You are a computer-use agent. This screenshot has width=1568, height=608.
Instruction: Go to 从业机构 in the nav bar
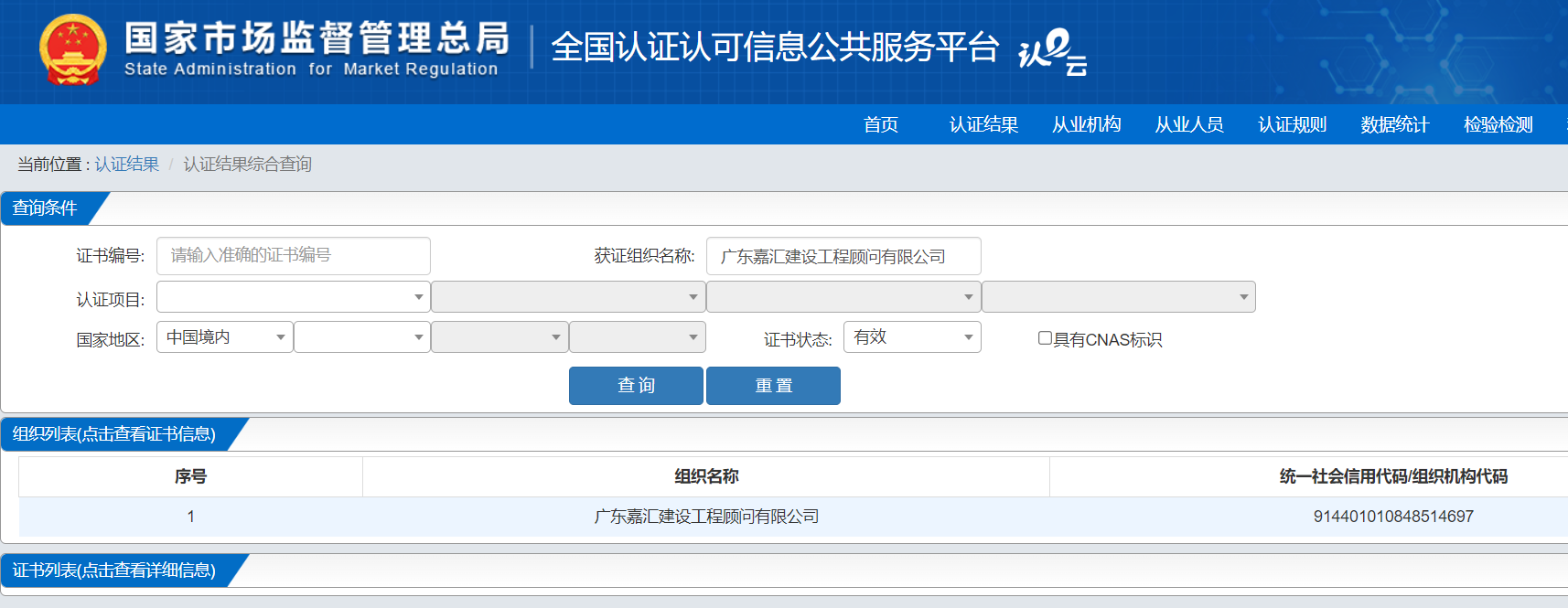(x=1087, y=124)
